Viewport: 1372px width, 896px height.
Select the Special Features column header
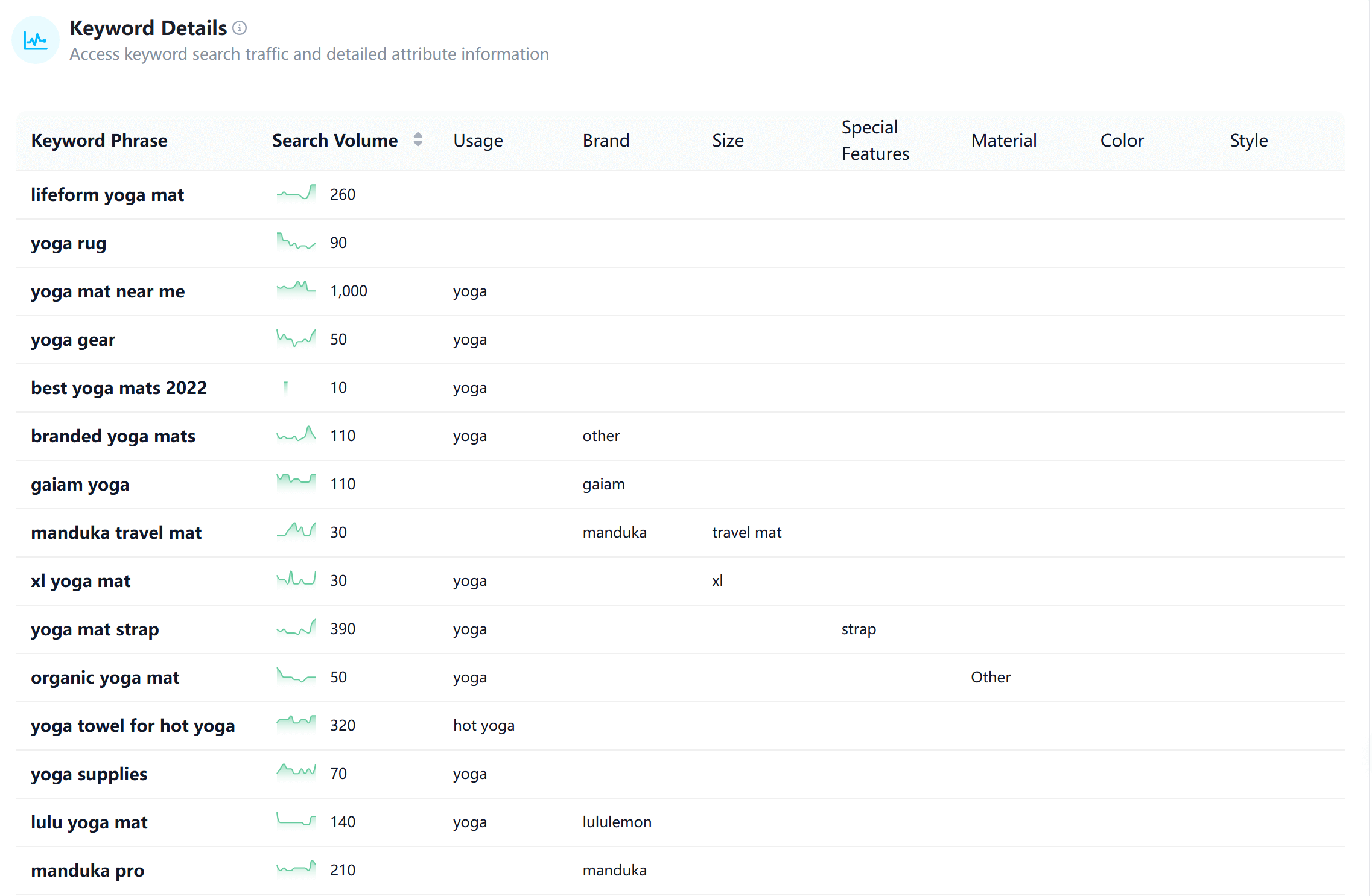(875, 141)
